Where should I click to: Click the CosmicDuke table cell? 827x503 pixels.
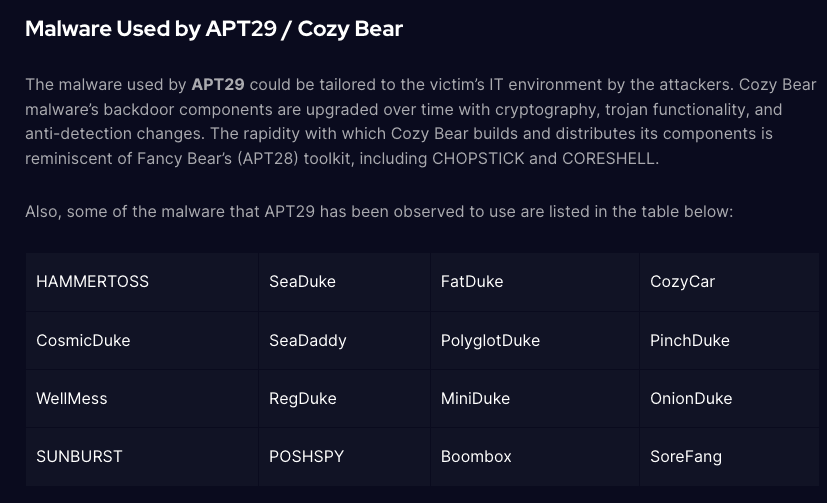click(83, 340)
